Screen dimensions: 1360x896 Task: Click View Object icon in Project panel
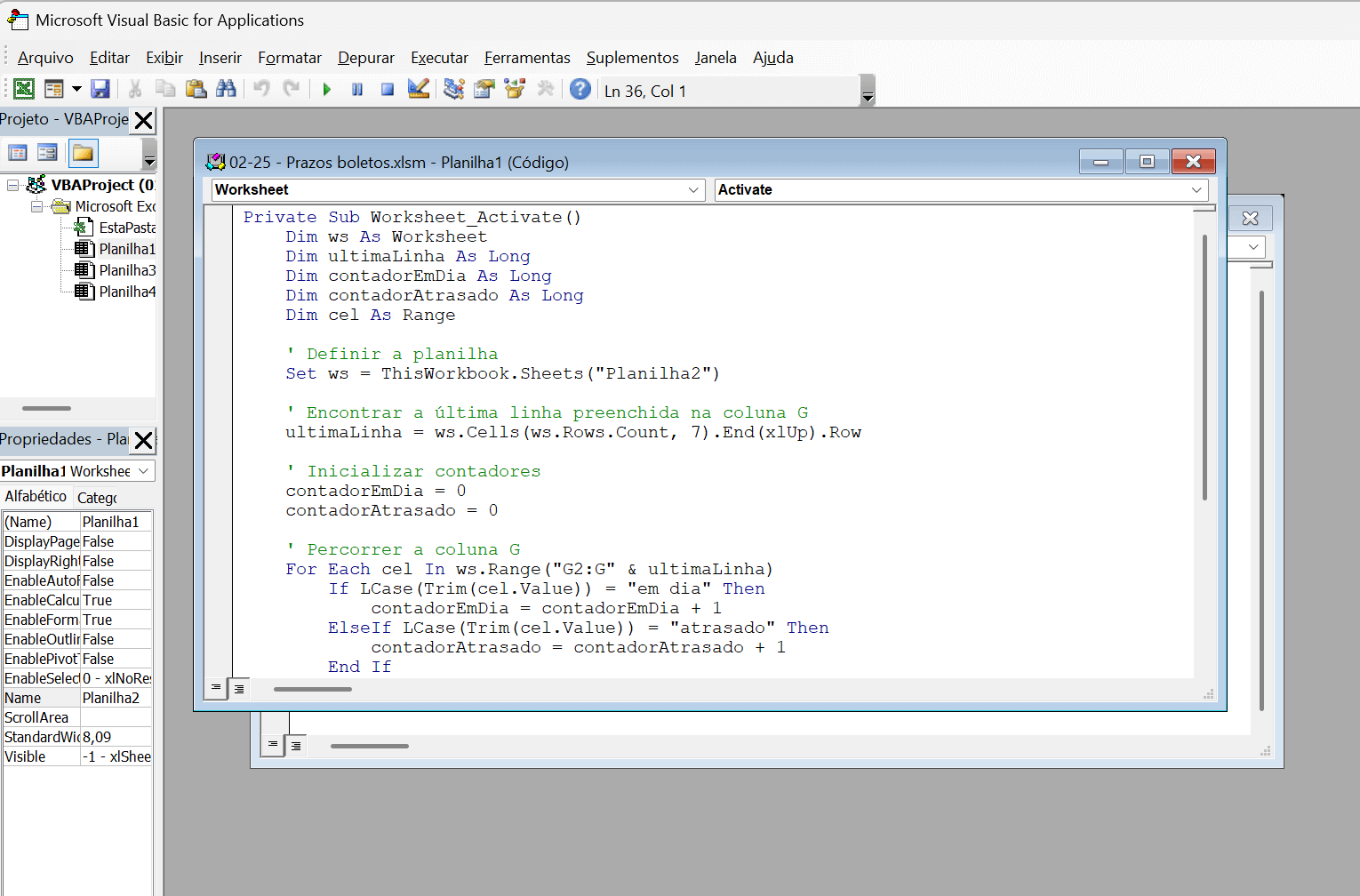pyautogui.click(x=47, y=153)
